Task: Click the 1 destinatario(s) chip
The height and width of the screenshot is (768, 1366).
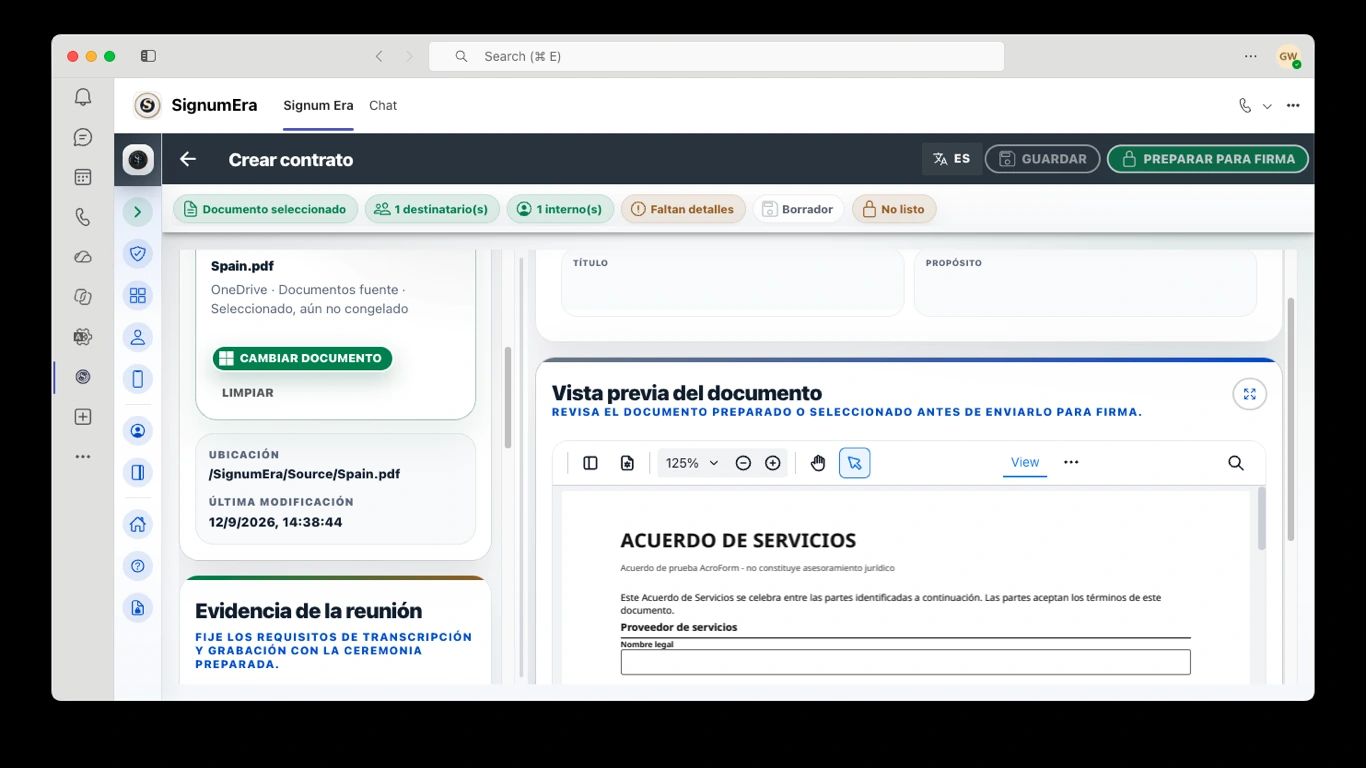Action: [432, 209]
